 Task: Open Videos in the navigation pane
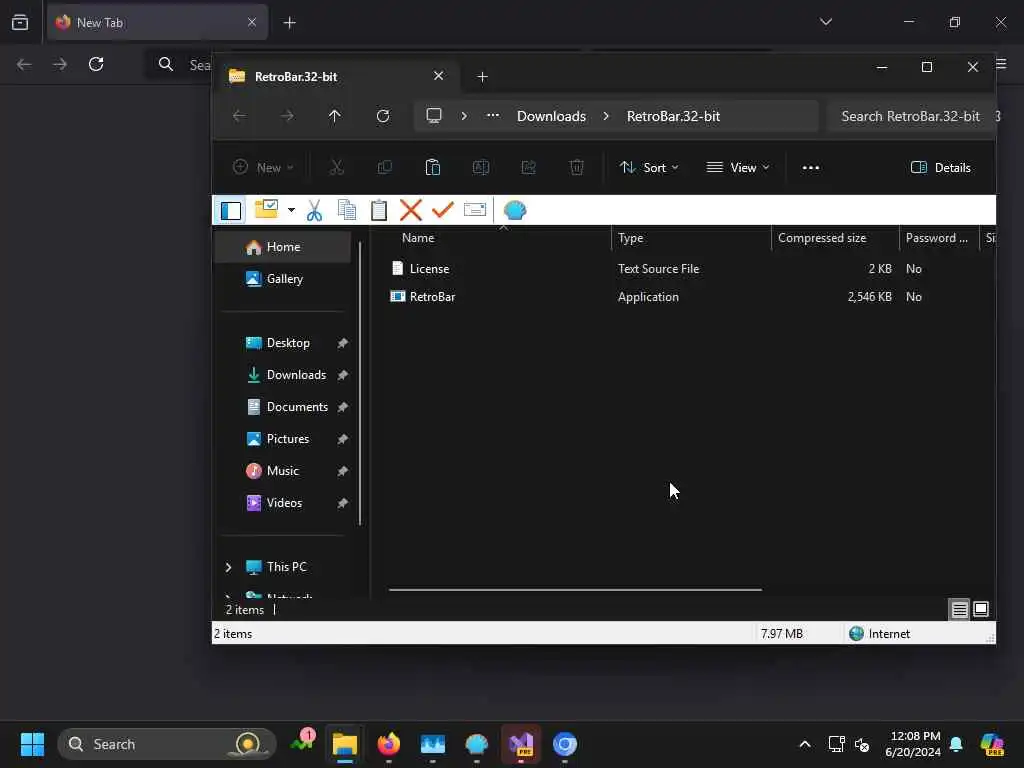282,503
